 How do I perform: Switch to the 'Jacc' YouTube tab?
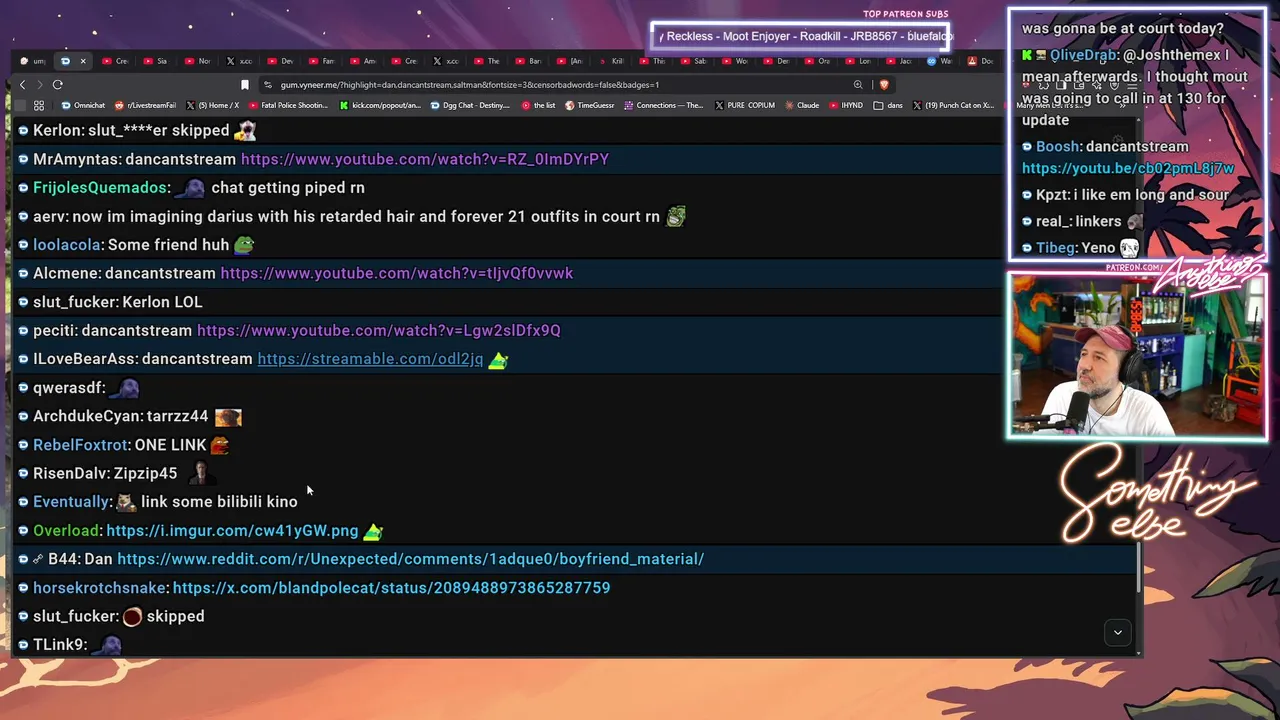tap(900, 61)
